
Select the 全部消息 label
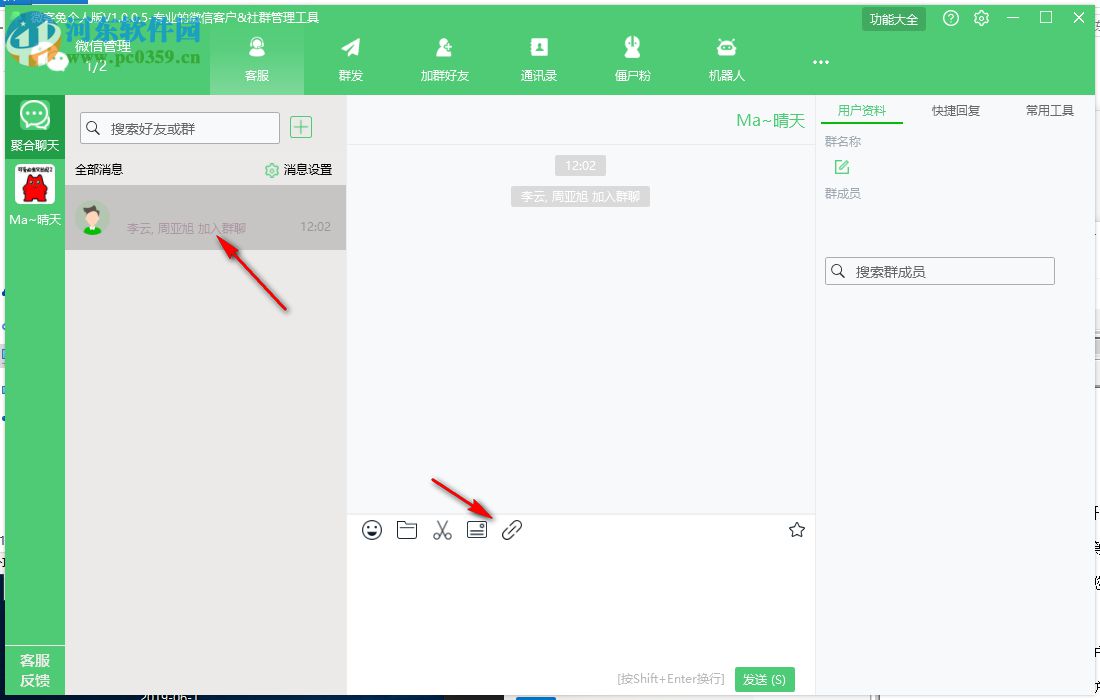[x=99, y=169]
